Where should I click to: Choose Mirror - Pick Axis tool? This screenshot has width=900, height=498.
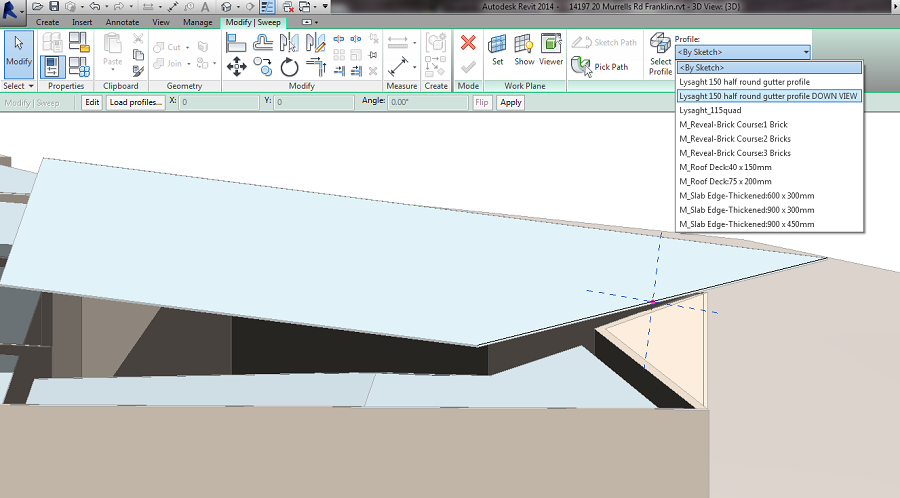click(289, 42)
